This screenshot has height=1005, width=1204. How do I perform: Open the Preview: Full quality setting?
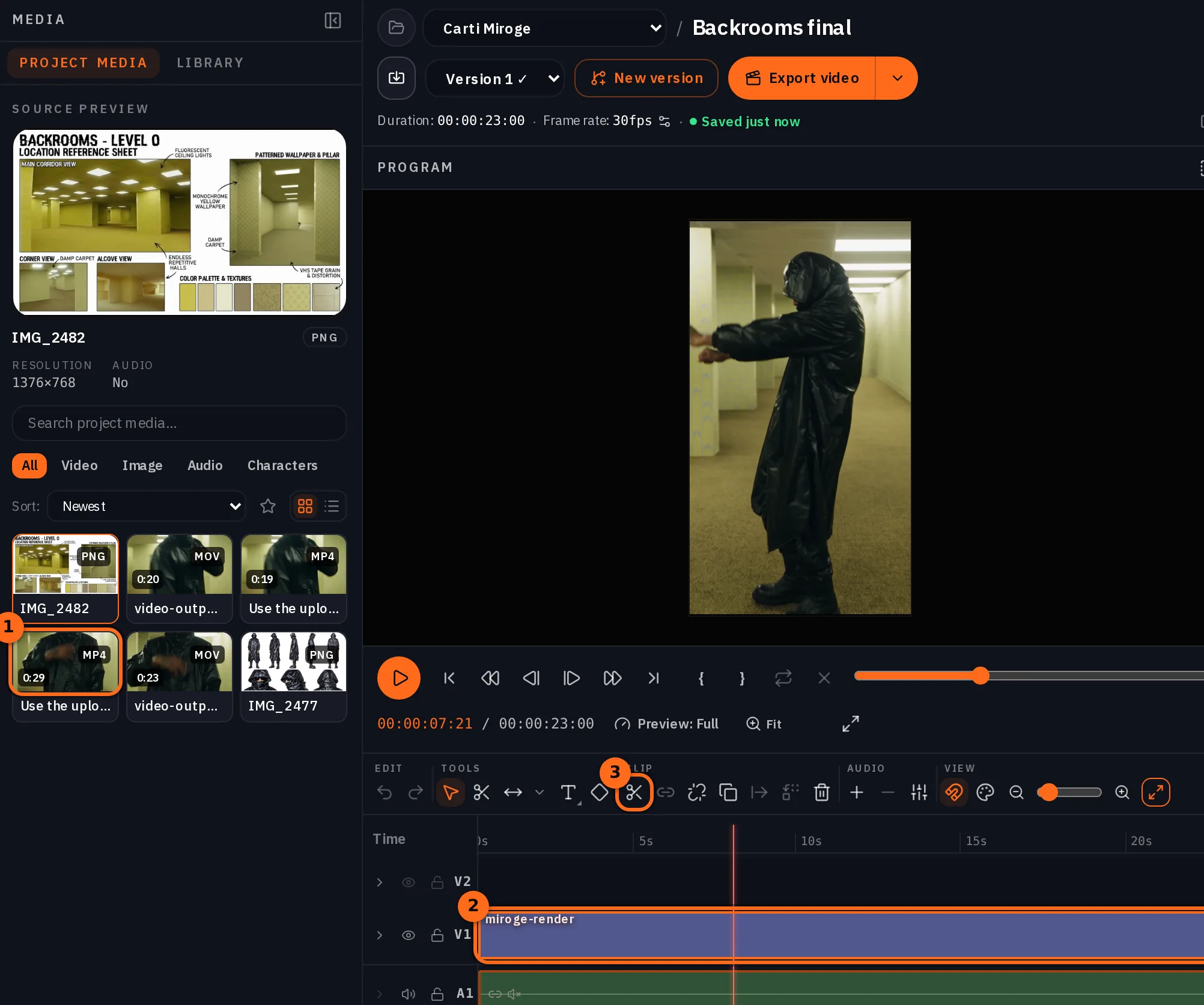[x=666, y=724]
